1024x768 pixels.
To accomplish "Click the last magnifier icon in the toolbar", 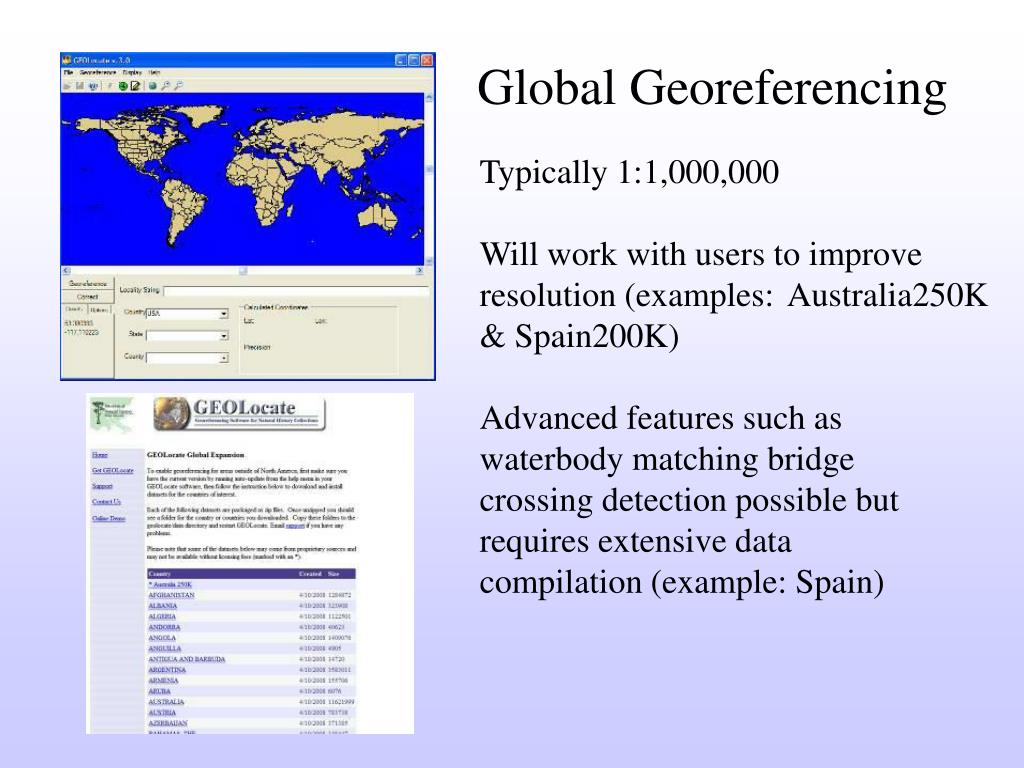I will [x=178, y=86].
